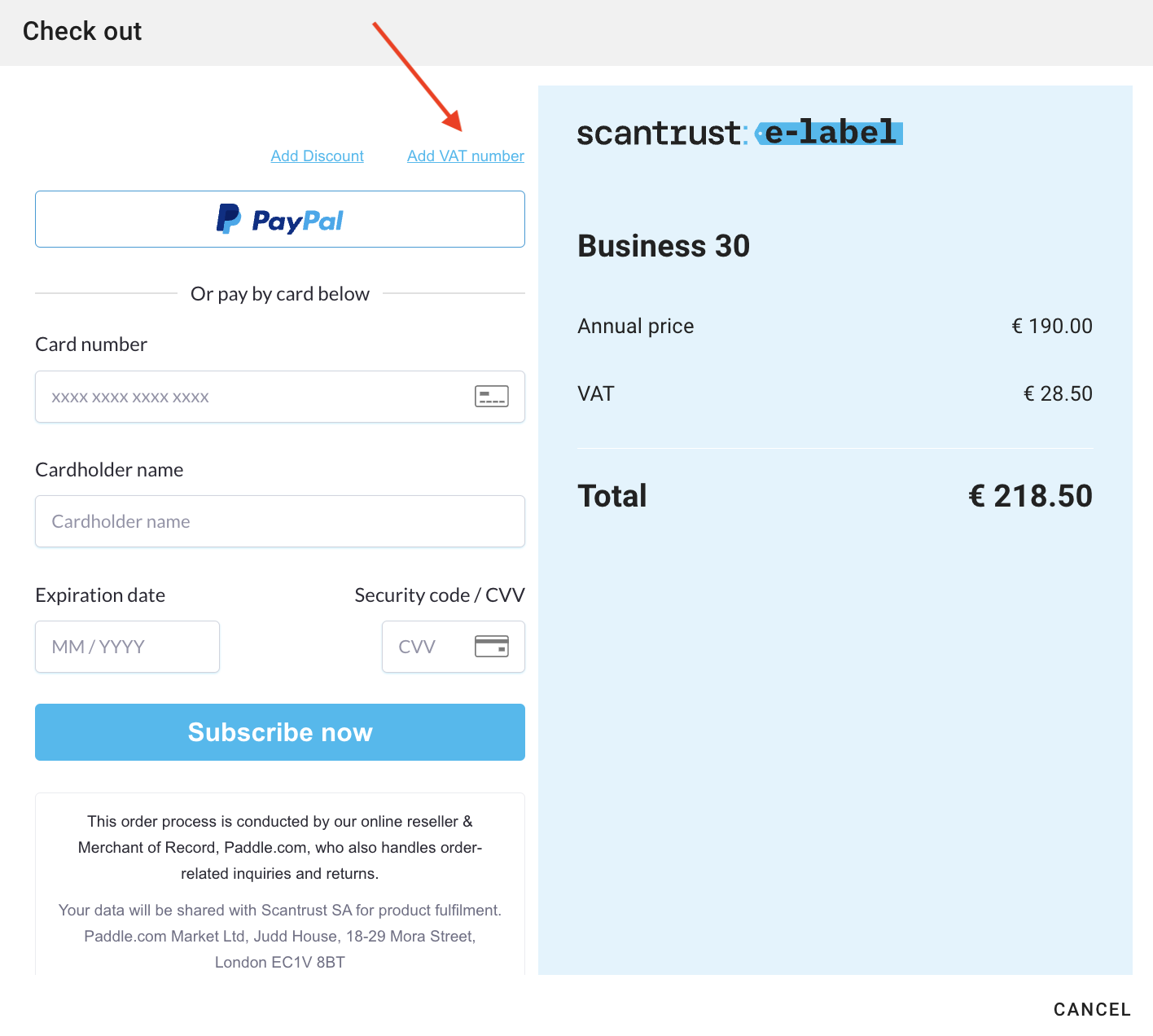Click the card icon inside the card number field
This screenshot has width=1153, height=1036.
(x=490, y=397)
